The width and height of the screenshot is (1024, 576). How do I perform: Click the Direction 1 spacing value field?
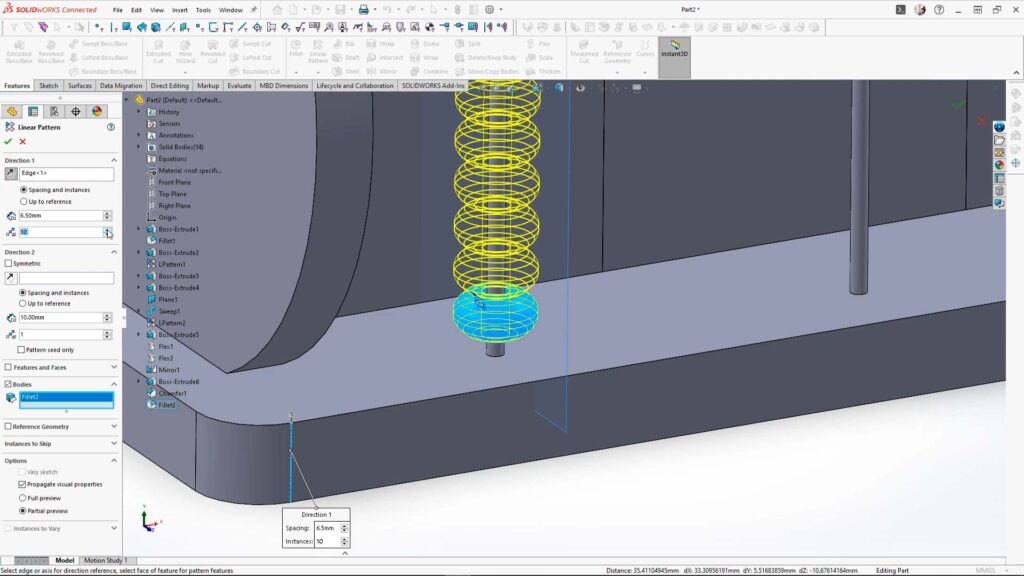(60, 216)
